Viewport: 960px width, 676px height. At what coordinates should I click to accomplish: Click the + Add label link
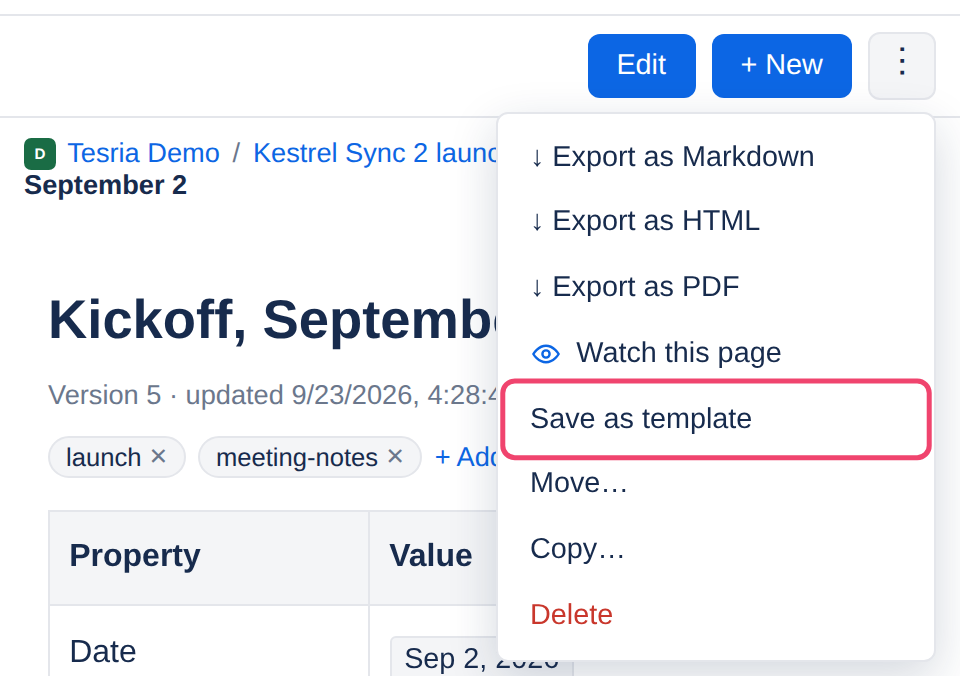point(466,457)
